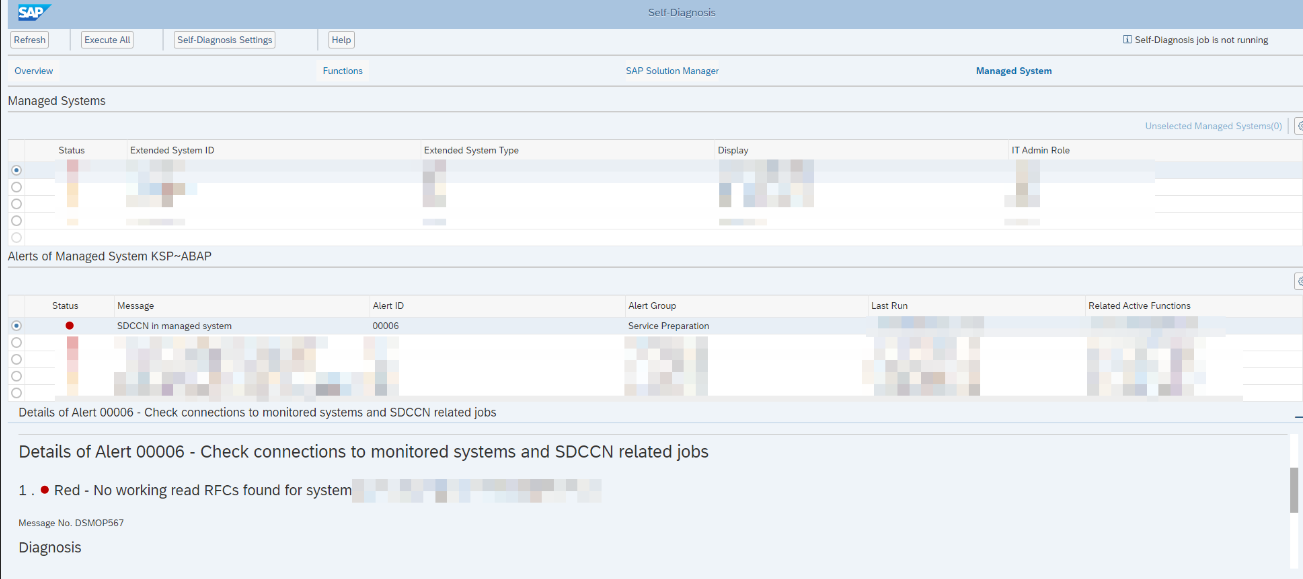The width and height of the screenshot is (1303, 579).
Task: Click the Execute All button
Action: click(x=107, y=40)
